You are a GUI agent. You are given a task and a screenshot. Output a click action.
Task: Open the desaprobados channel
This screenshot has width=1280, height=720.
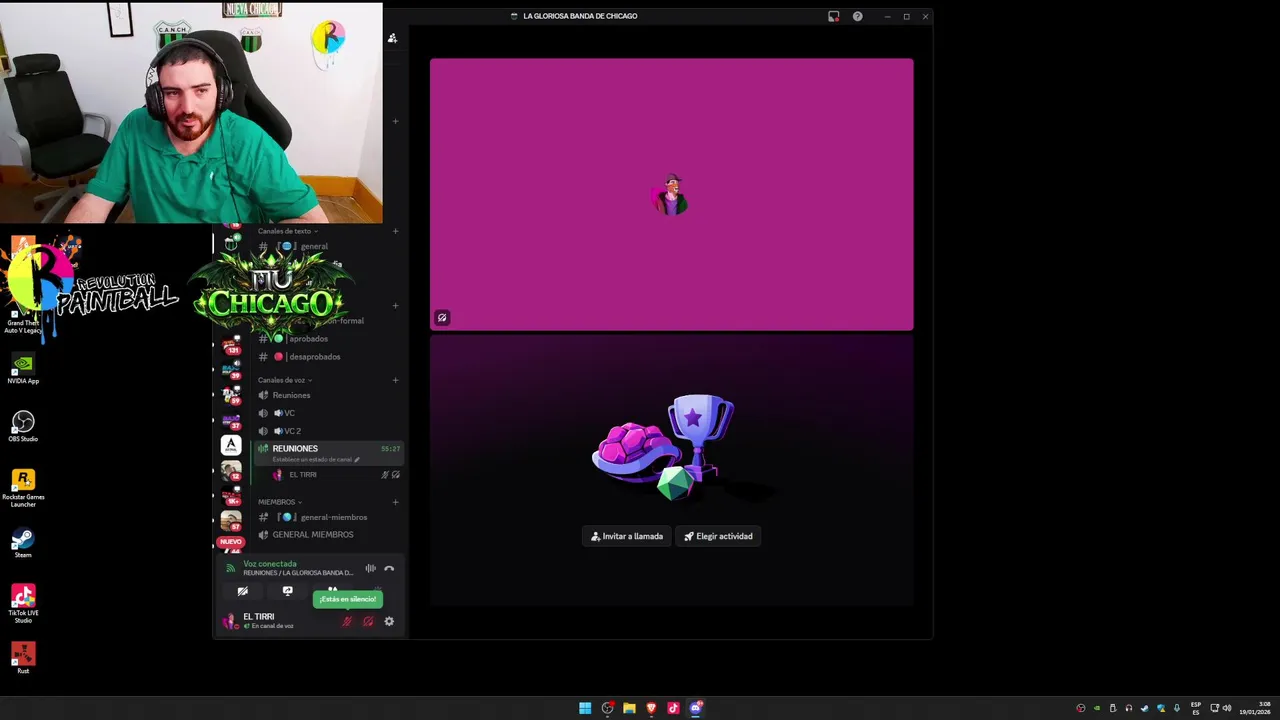pyautogui.click(x=329, y=356)
